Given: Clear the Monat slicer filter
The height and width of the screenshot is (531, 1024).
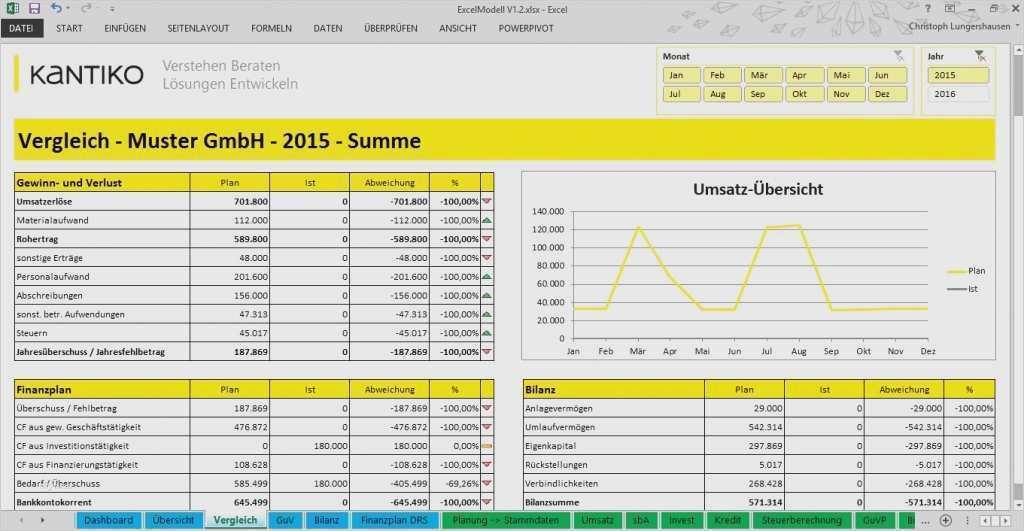Looking at the screenshot, I should pos(898,56).
